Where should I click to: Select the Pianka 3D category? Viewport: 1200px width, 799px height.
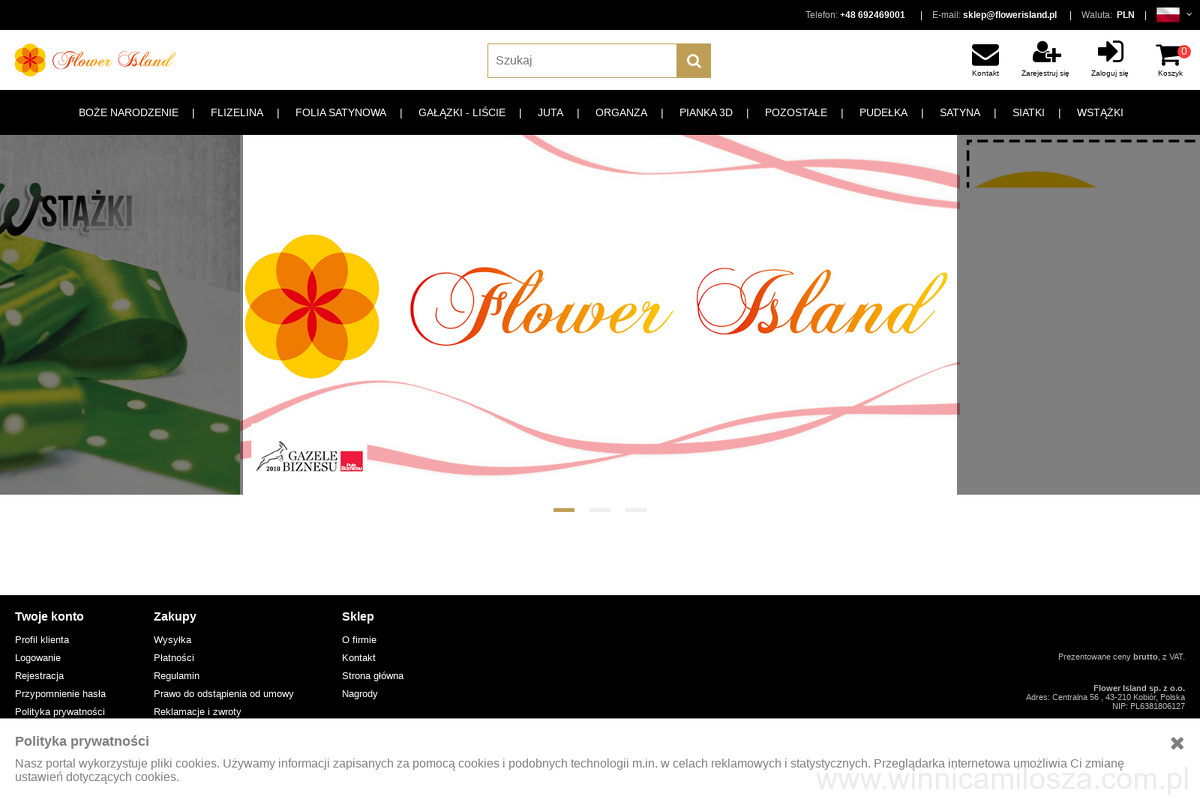[705, 113]
